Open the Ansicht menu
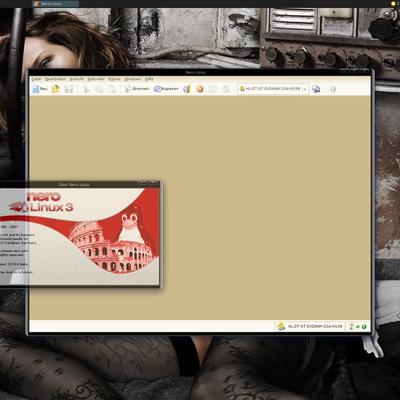This screenshot has width=400, height=400. point(77,79)
